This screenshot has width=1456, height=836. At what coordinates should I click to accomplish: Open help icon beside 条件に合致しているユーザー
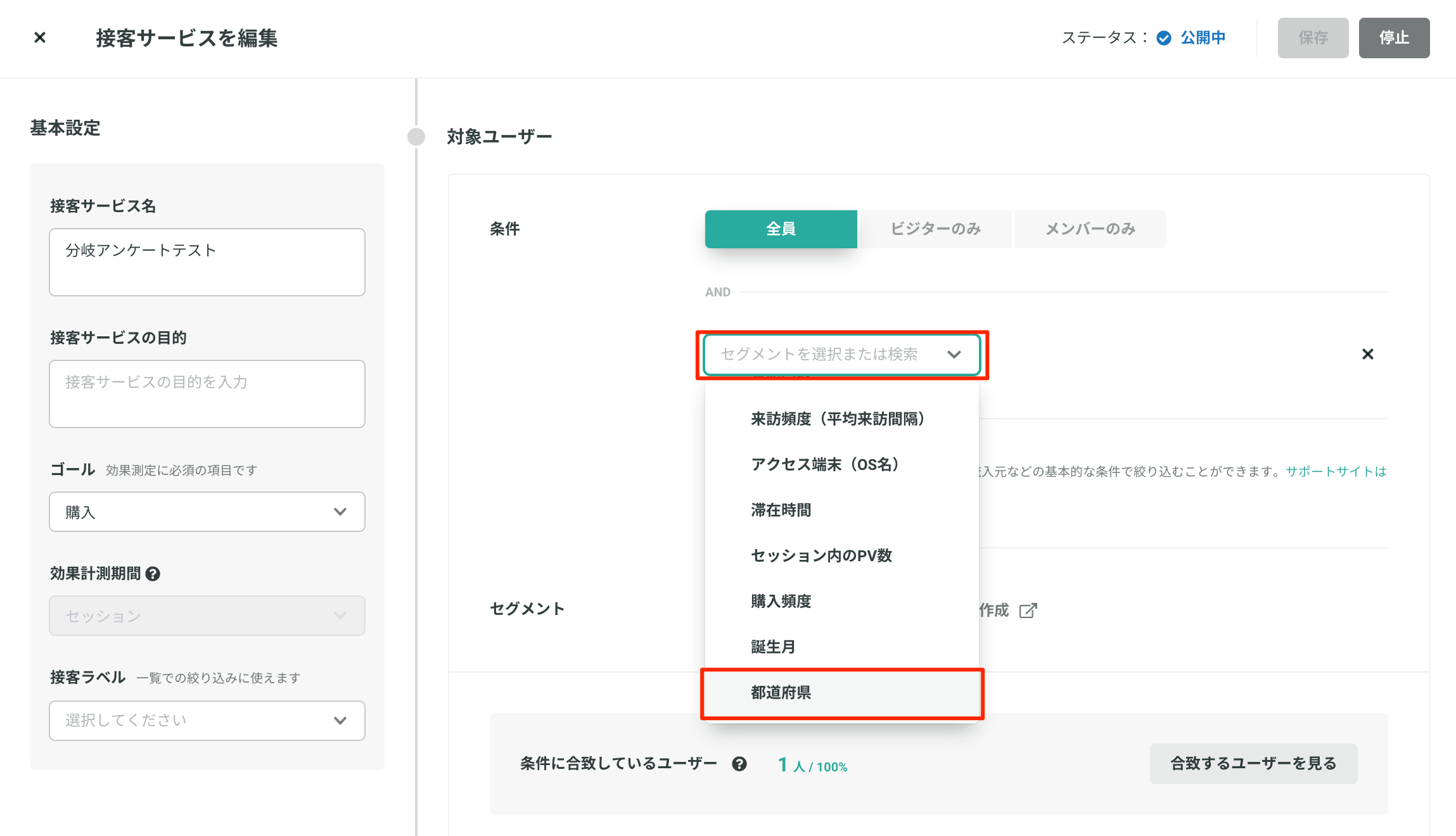coord(739,764)
